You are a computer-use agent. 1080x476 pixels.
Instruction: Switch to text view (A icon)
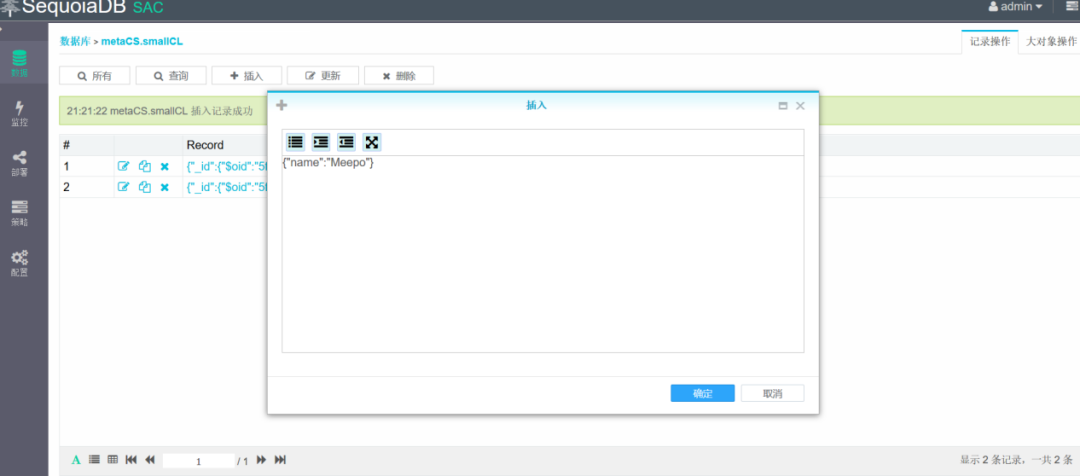pyautogui.click(x=76, y=459)
